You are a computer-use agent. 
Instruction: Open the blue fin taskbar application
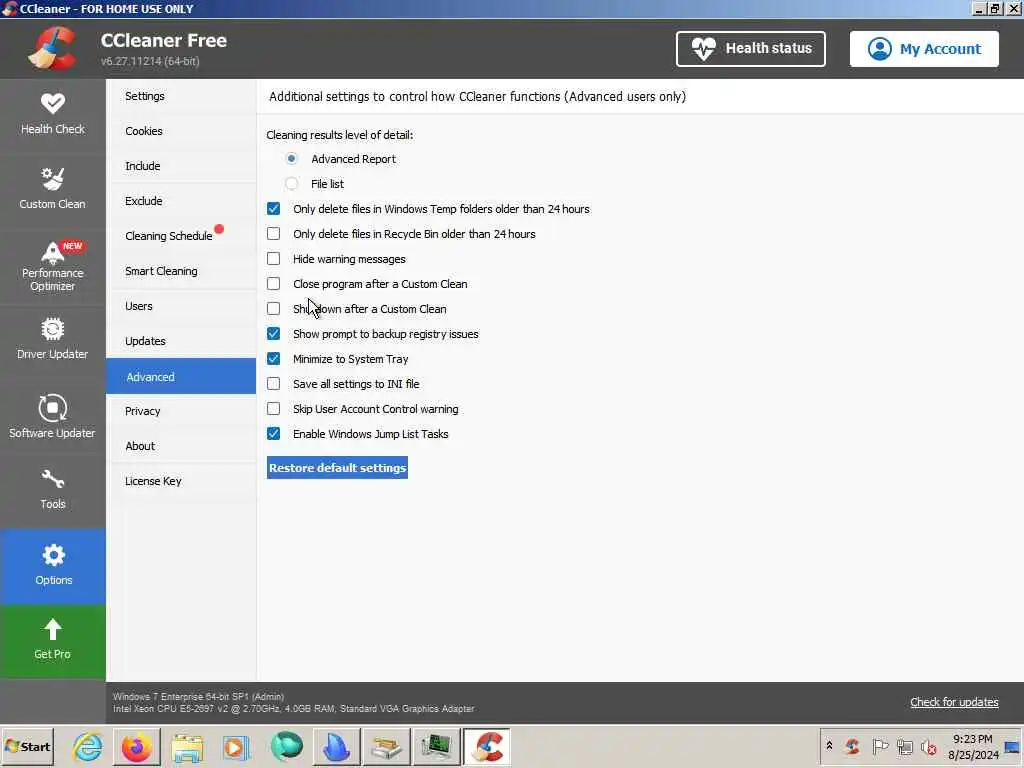(x=336, y=747)
